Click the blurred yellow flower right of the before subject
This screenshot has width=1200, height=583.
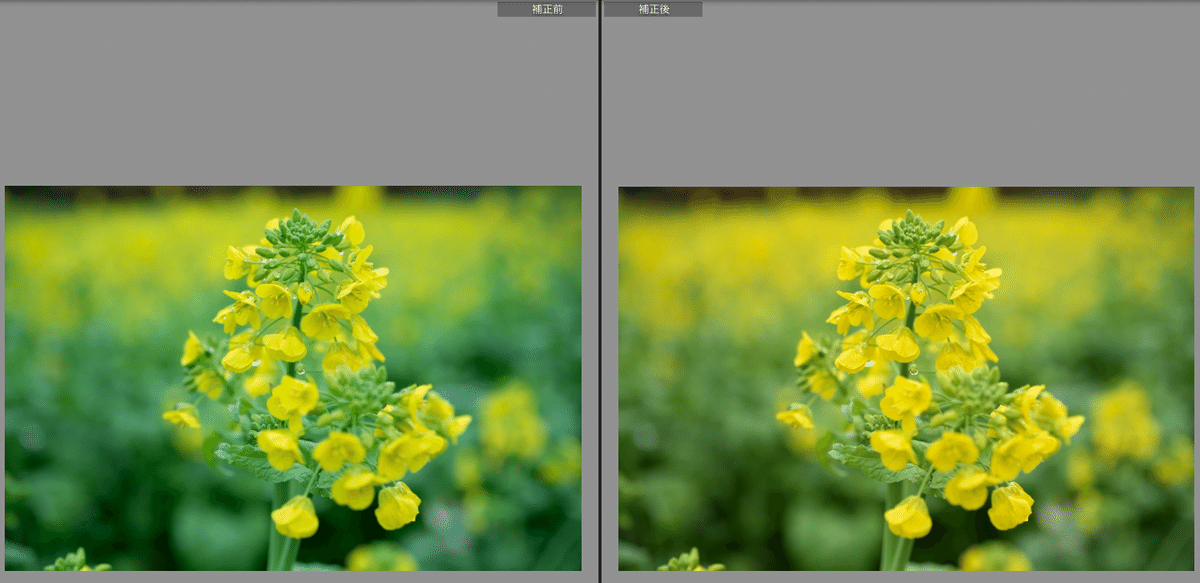(511, 420)
